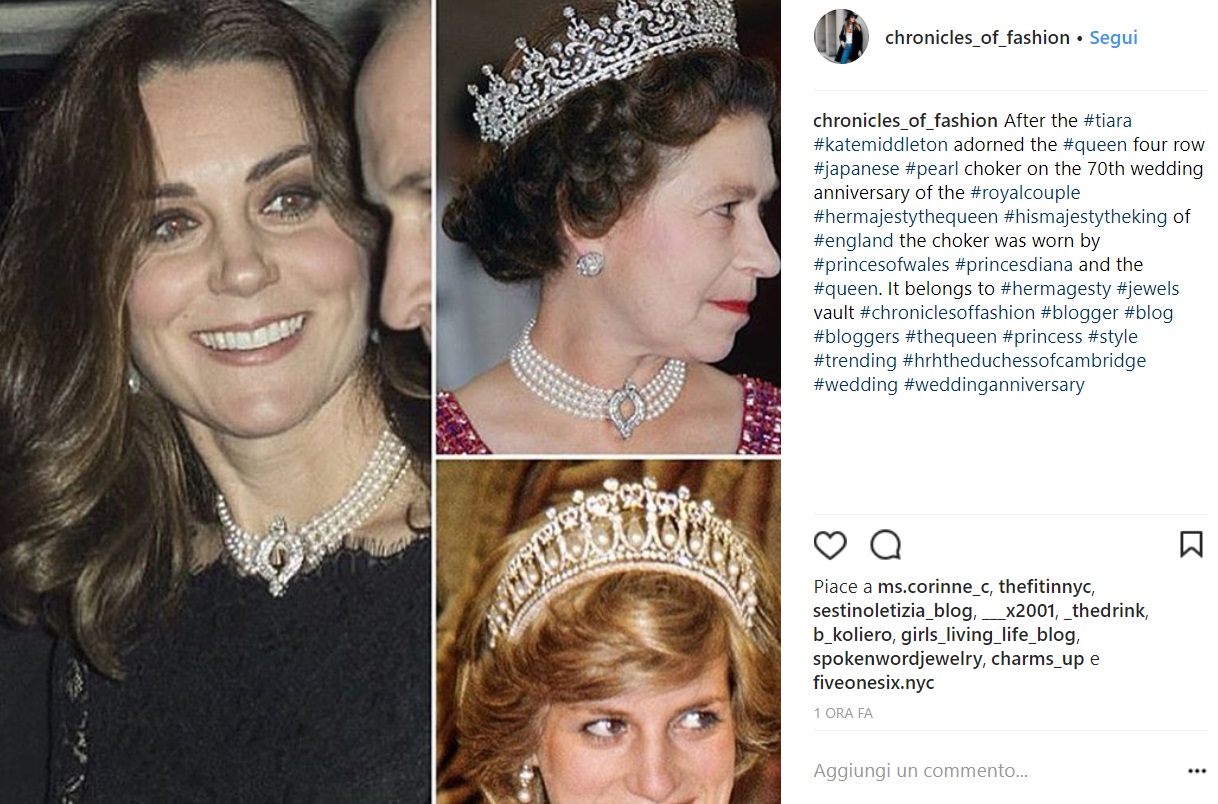Open spokenwordjewelry profile from likes

(x=899, y=659)
